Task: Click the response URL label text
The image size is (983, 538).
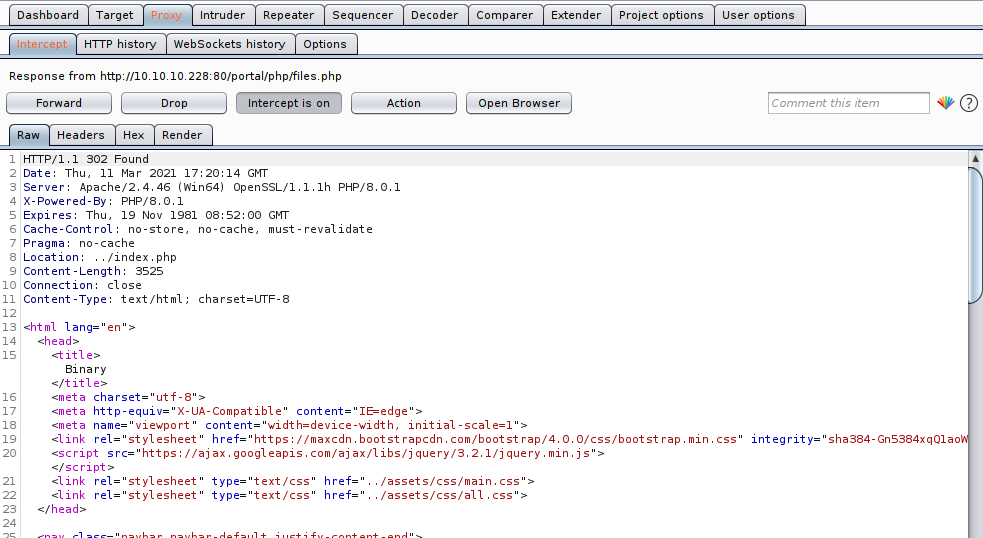Action: 176,76
